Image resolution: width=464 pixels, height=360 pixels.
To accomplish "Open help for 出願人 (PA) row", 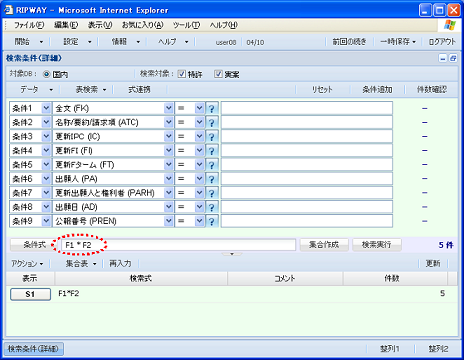I will tap(212, 179).
